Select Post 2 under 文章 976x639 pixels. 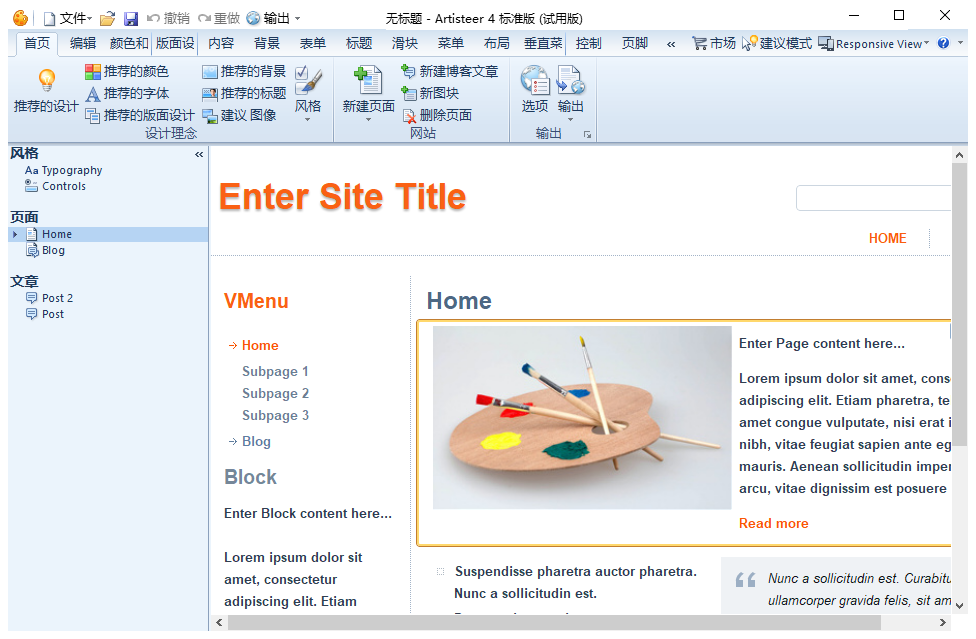57,297
